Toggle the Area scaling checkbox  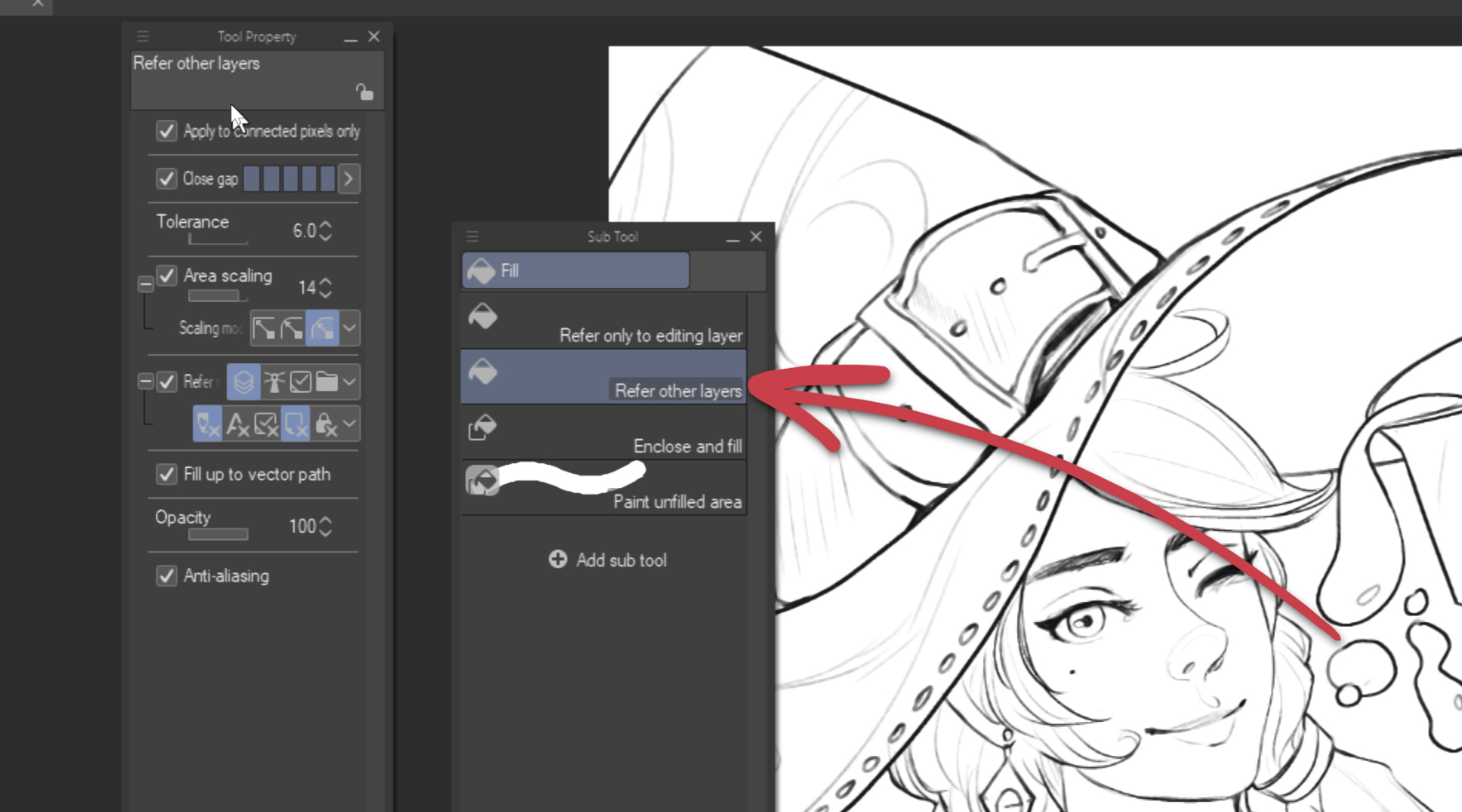click(x=166, y=275)
